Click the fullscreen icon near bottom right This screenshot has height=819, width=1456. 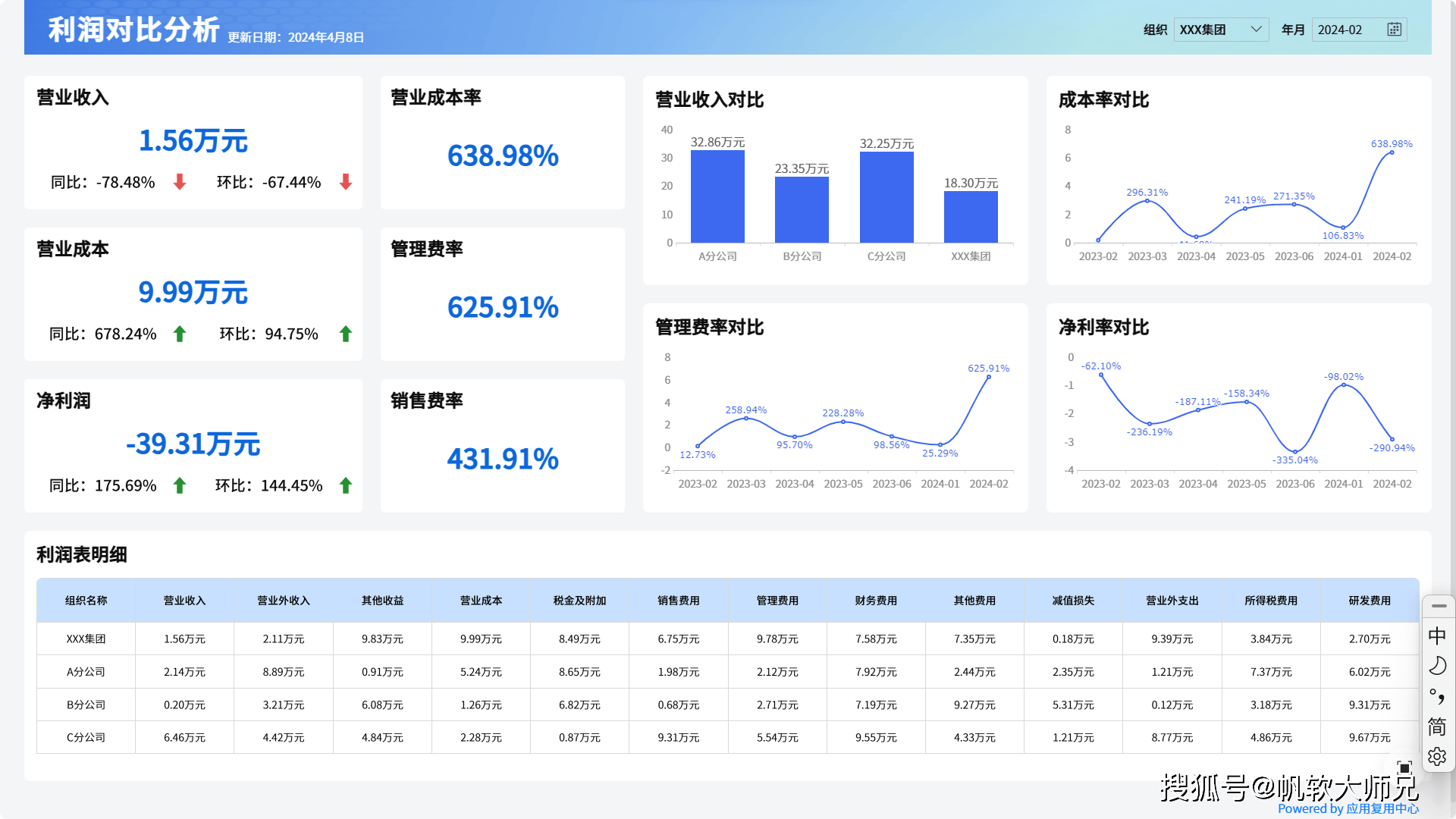click(1404, 767)
